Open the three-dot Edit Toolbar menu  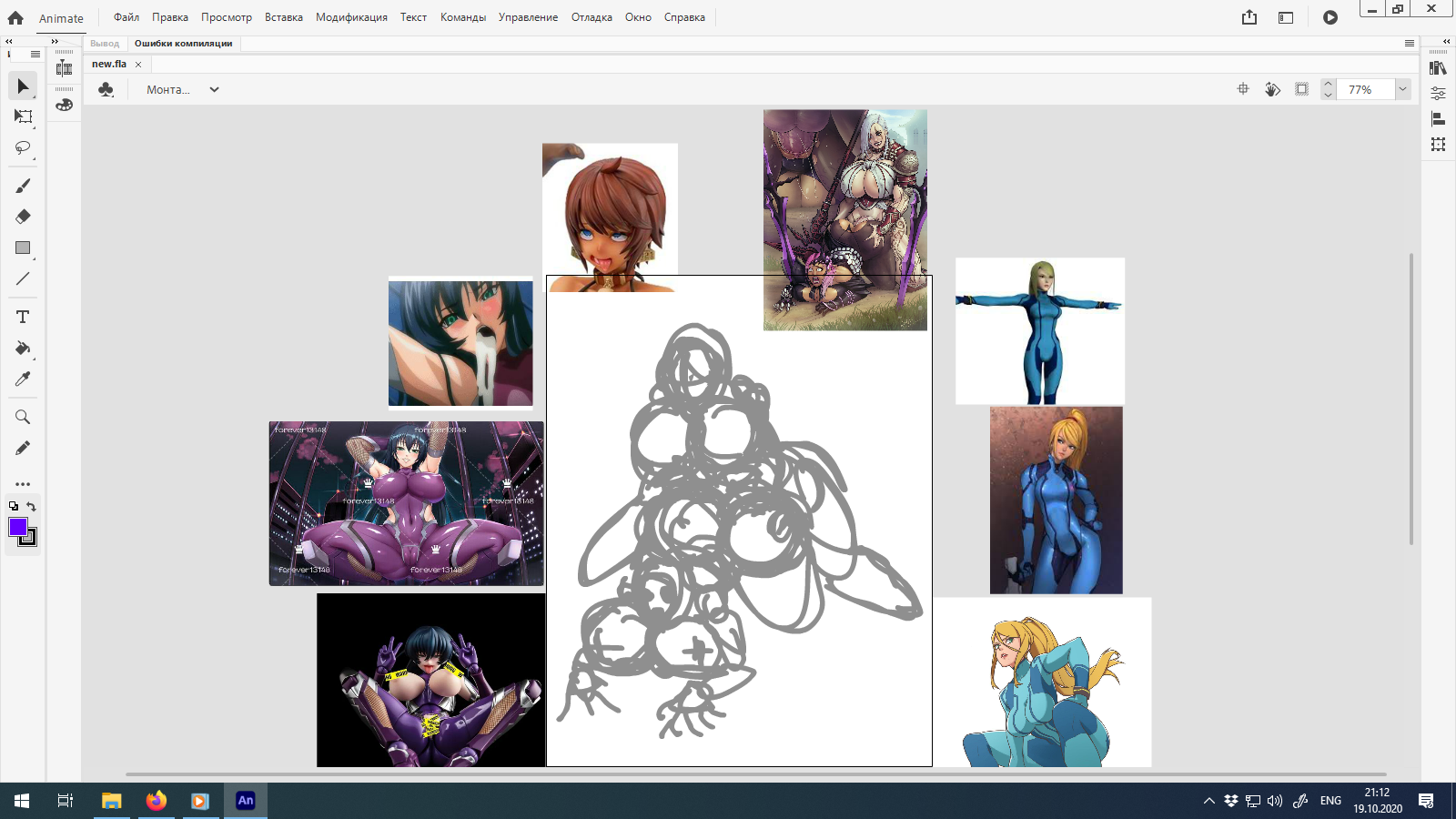point(23,484)
